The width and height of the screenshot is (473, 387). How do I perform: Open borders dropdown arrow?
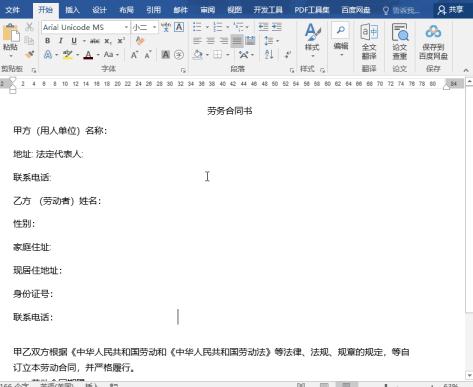[228, 55]
